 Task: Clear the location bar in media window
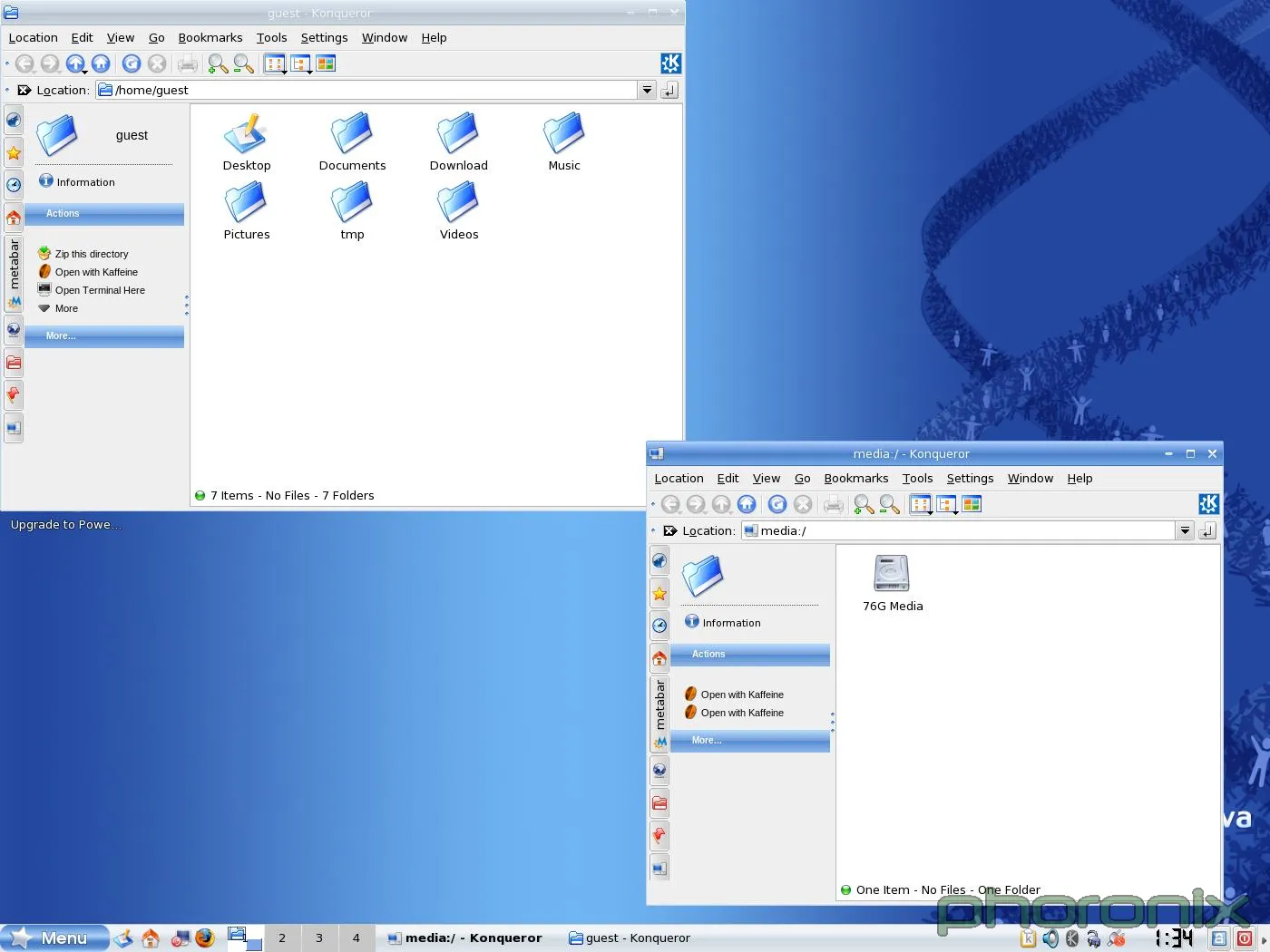(x=670, y=530)
